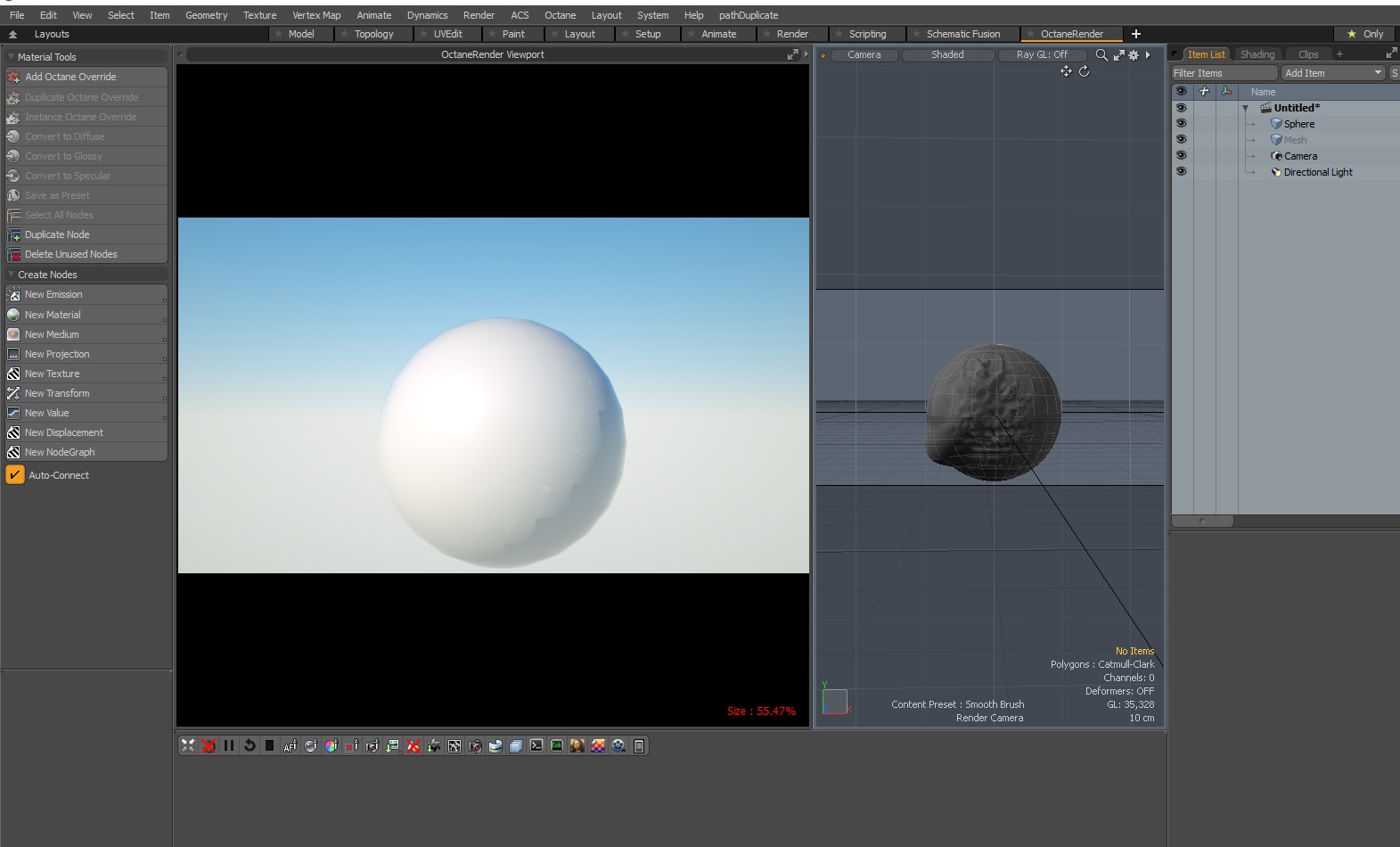
Task: Click the film reel animation icon
Action: [618, 746]
